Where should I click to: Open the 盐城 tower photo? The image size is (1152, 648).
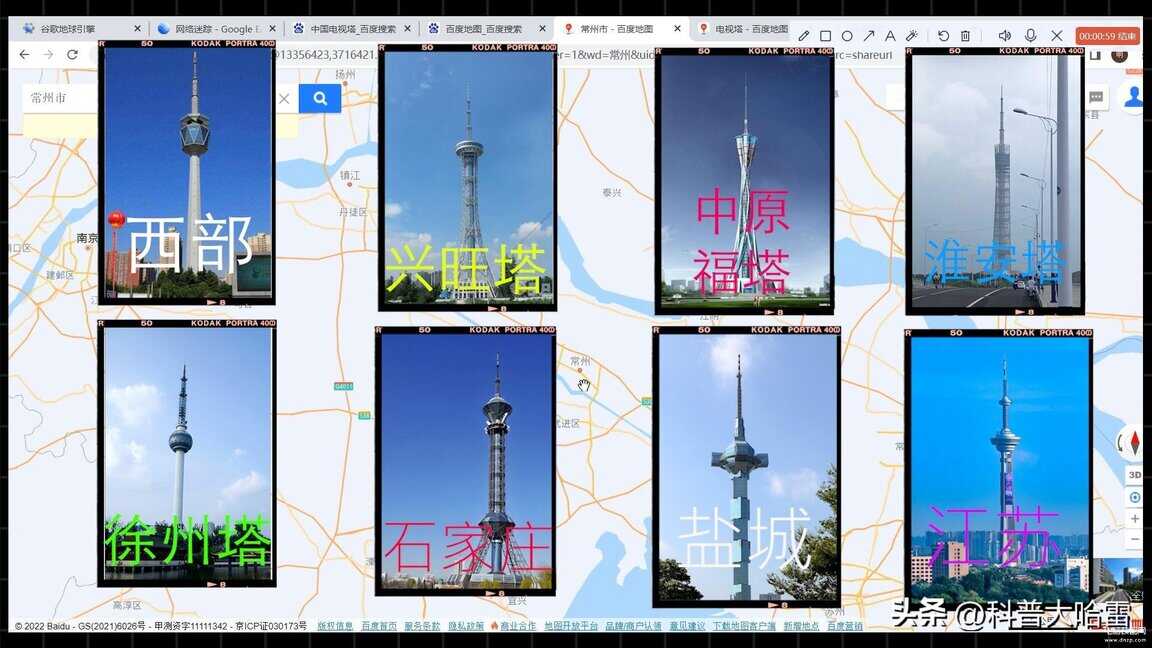pos(746,467)
